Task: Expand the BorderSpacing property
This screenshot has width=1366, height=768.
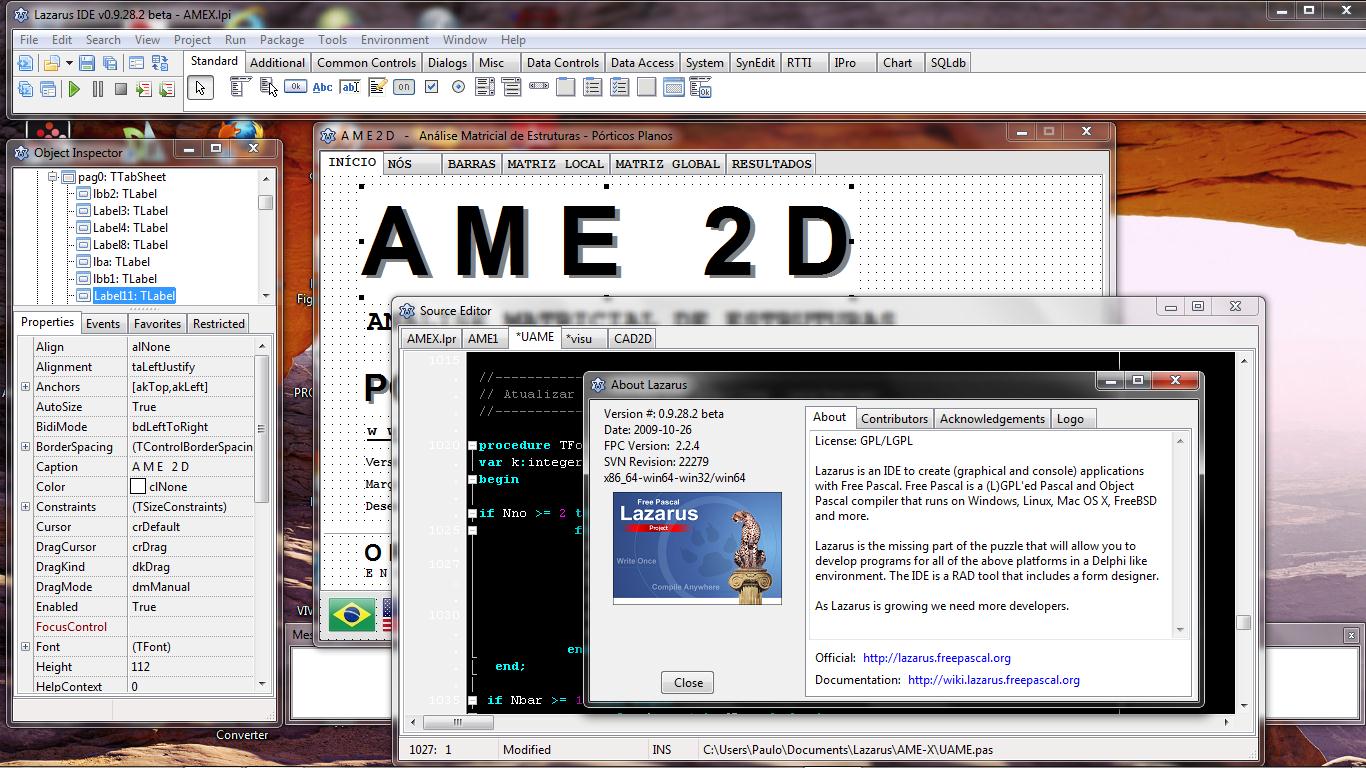Action: [x=25, y=447]
